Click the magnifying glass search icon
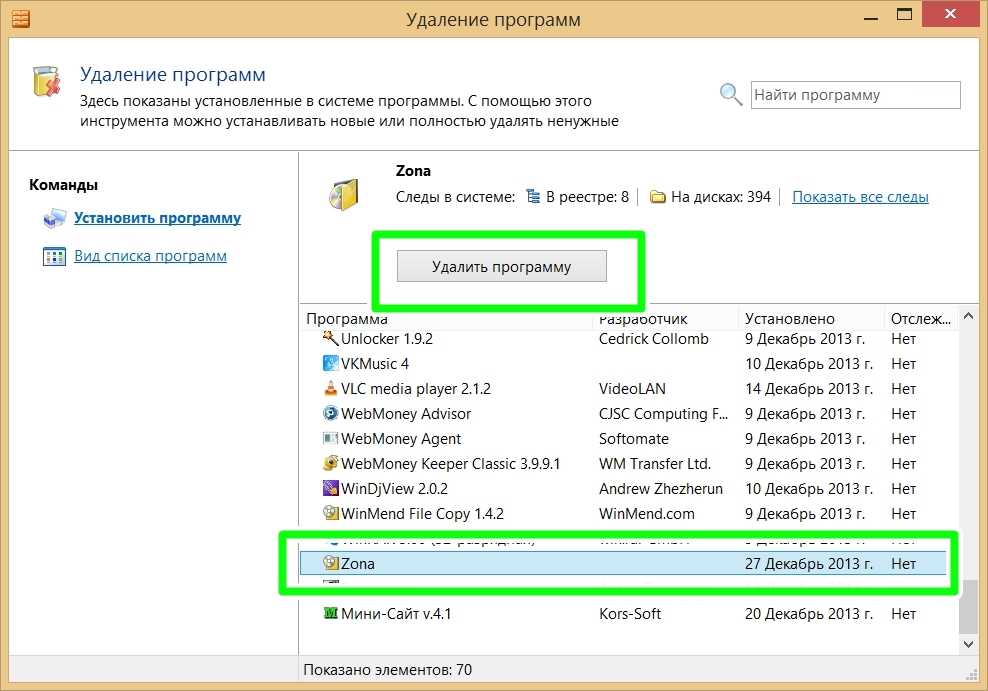 click(x=731, y=95)
